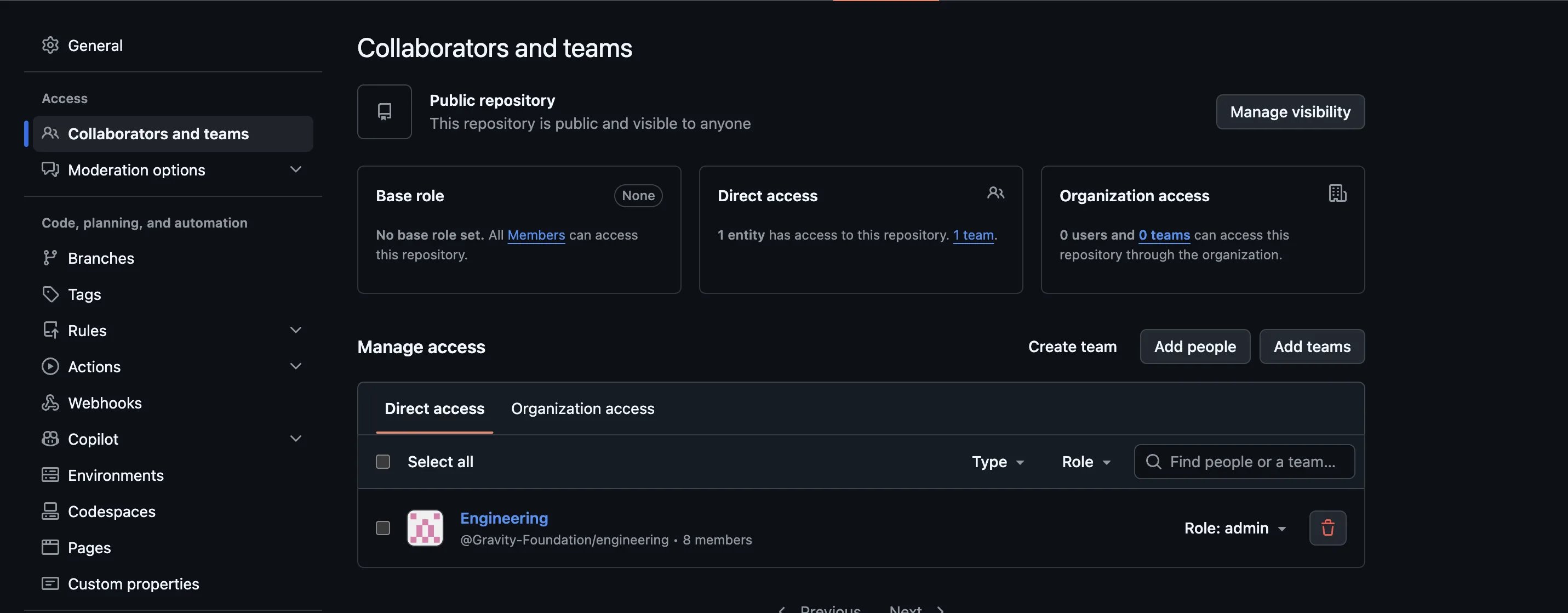Click the Manage access heading

[x=421, y=347]
